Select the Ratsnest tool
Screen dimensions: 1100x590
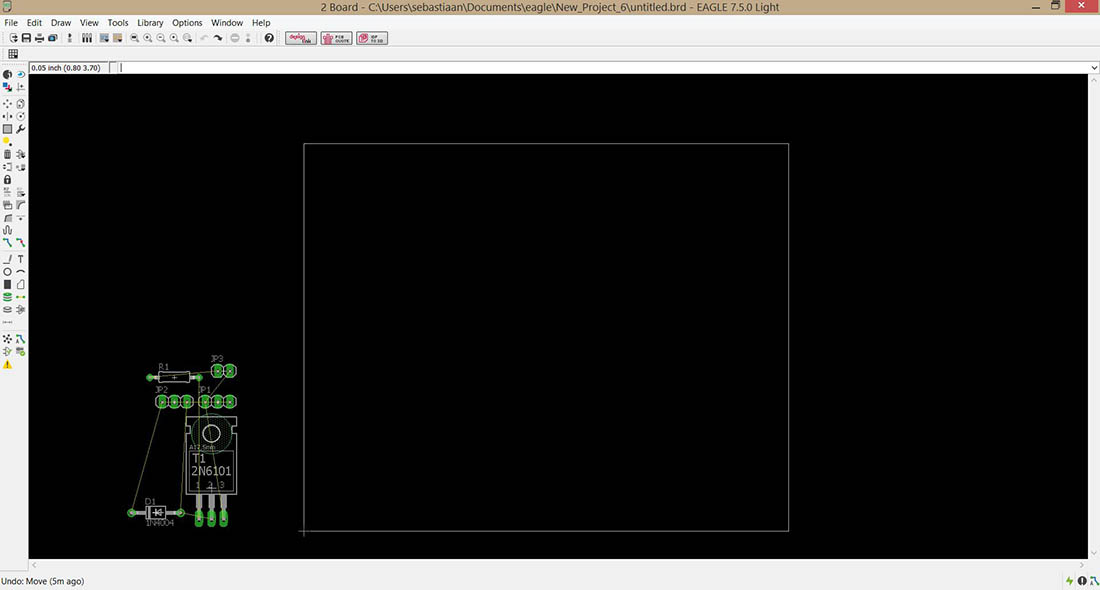click(7, 339)
